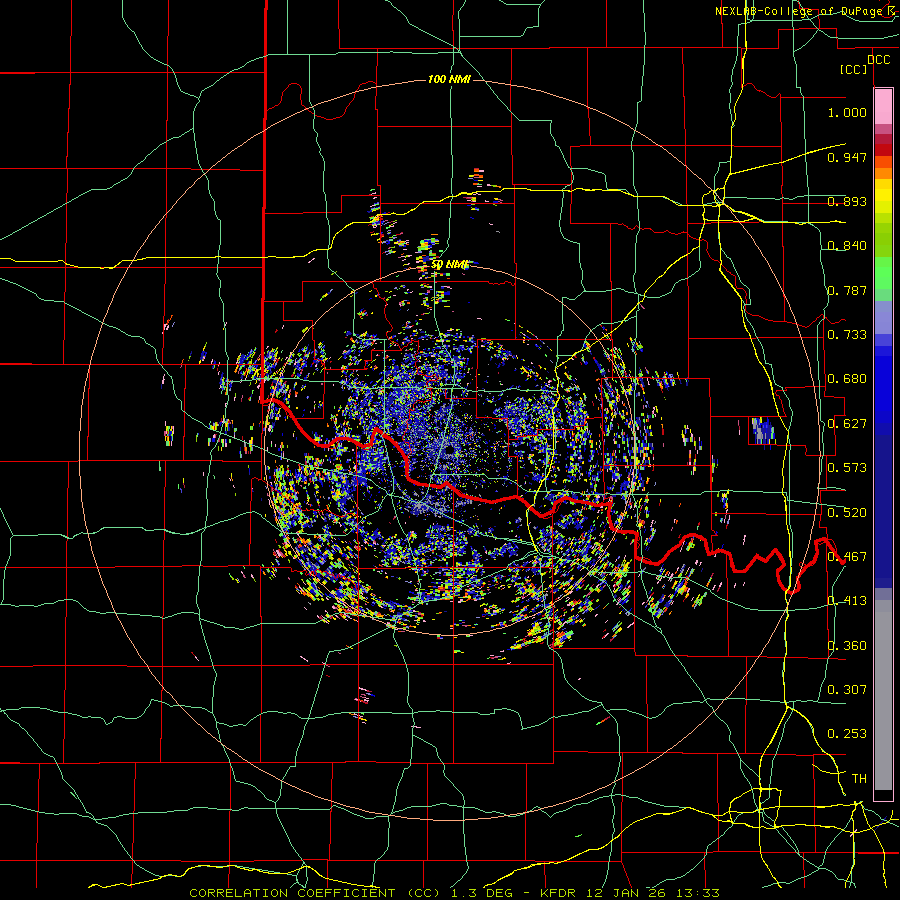The image size is (900, 900).
Task: Select the 0.733 legend value
Action: tap(847, 335)
